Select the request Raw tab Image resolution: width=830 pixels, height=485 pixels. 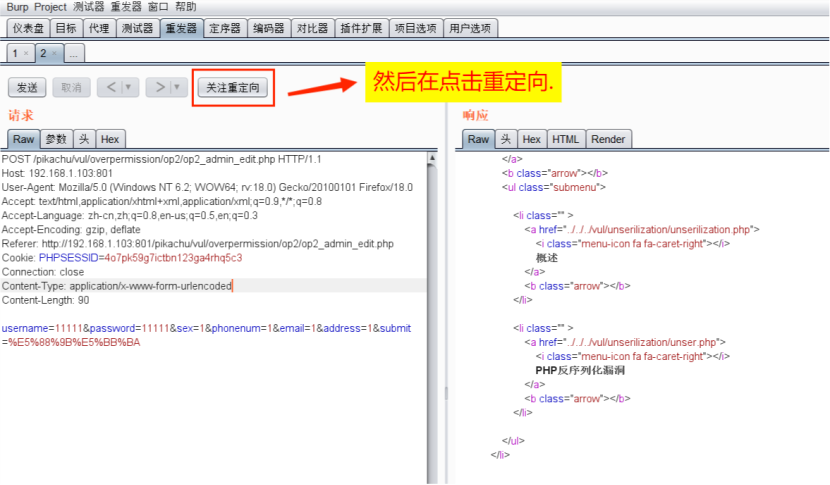pos(24,139)
